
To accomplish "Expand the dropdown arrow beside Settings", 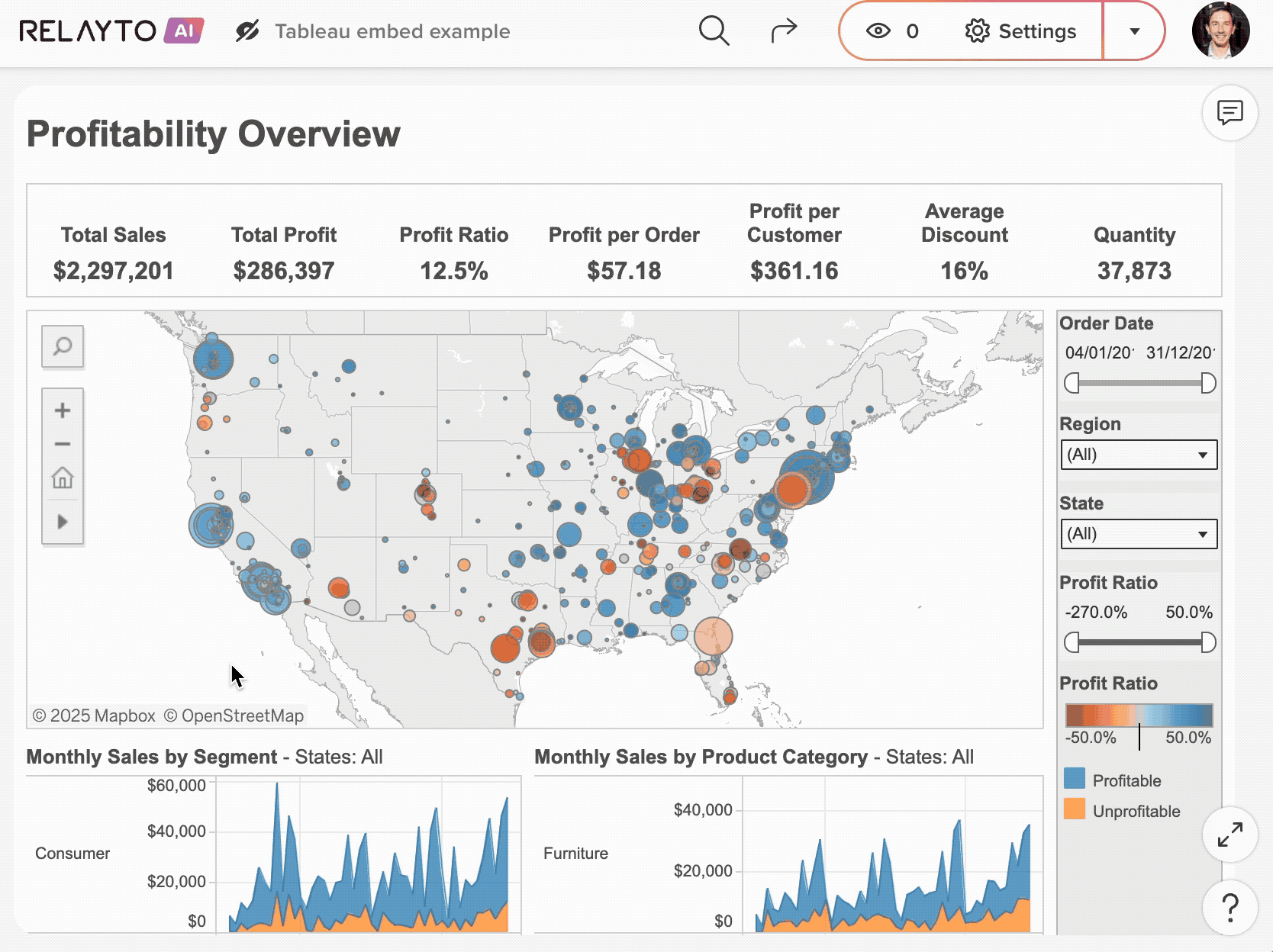I will point(1134,31).
